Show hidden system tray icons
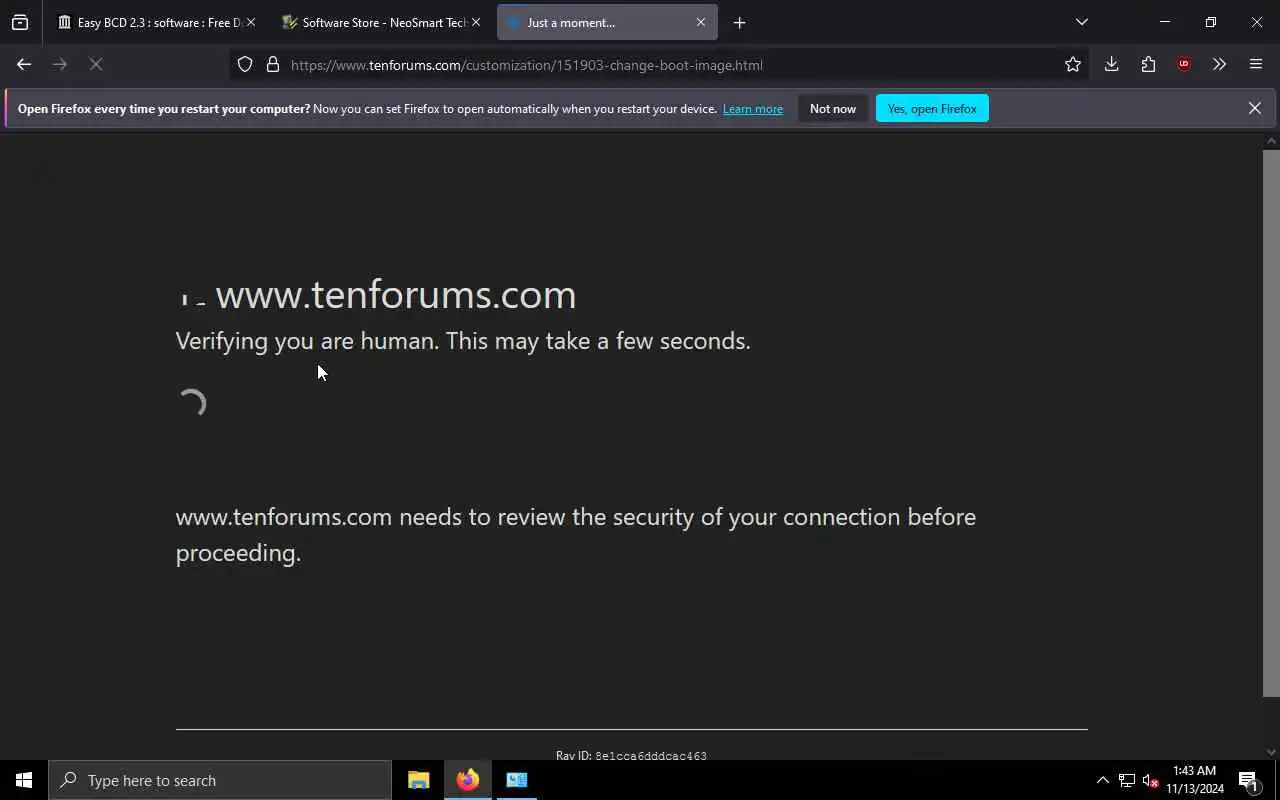Viewport: 1280px width, 800px height. pyautogui.click(x=1102, y=780)
